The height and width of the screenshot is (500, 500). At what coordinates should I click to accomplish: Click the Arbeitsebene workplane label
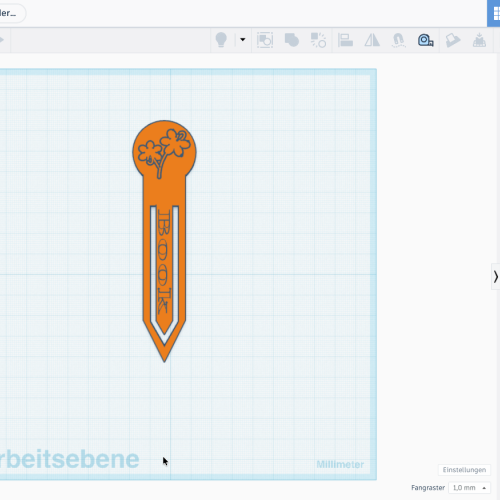(x=69, y=459)
